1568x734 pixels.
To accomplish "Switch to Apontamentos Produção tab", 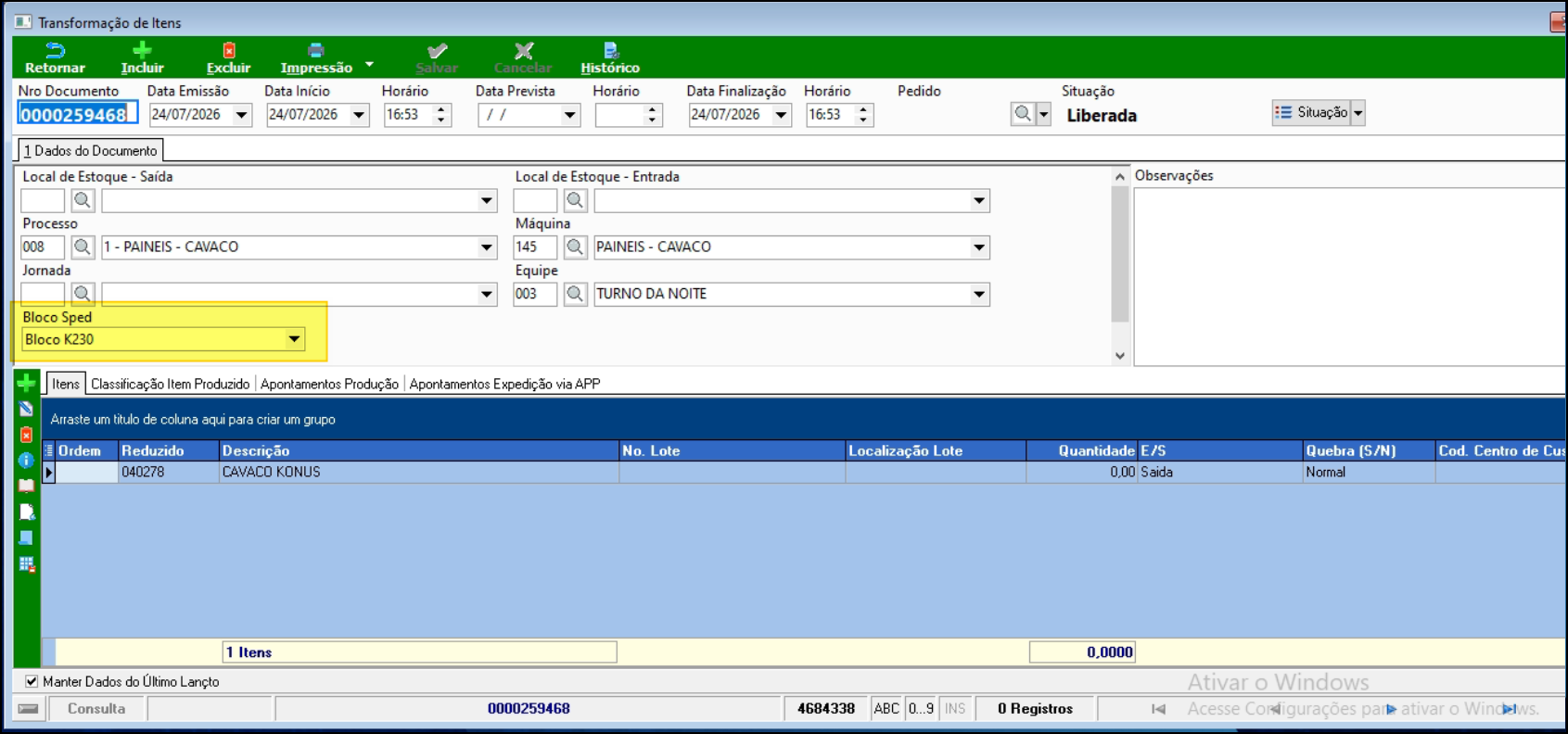I will pos(329,384).
